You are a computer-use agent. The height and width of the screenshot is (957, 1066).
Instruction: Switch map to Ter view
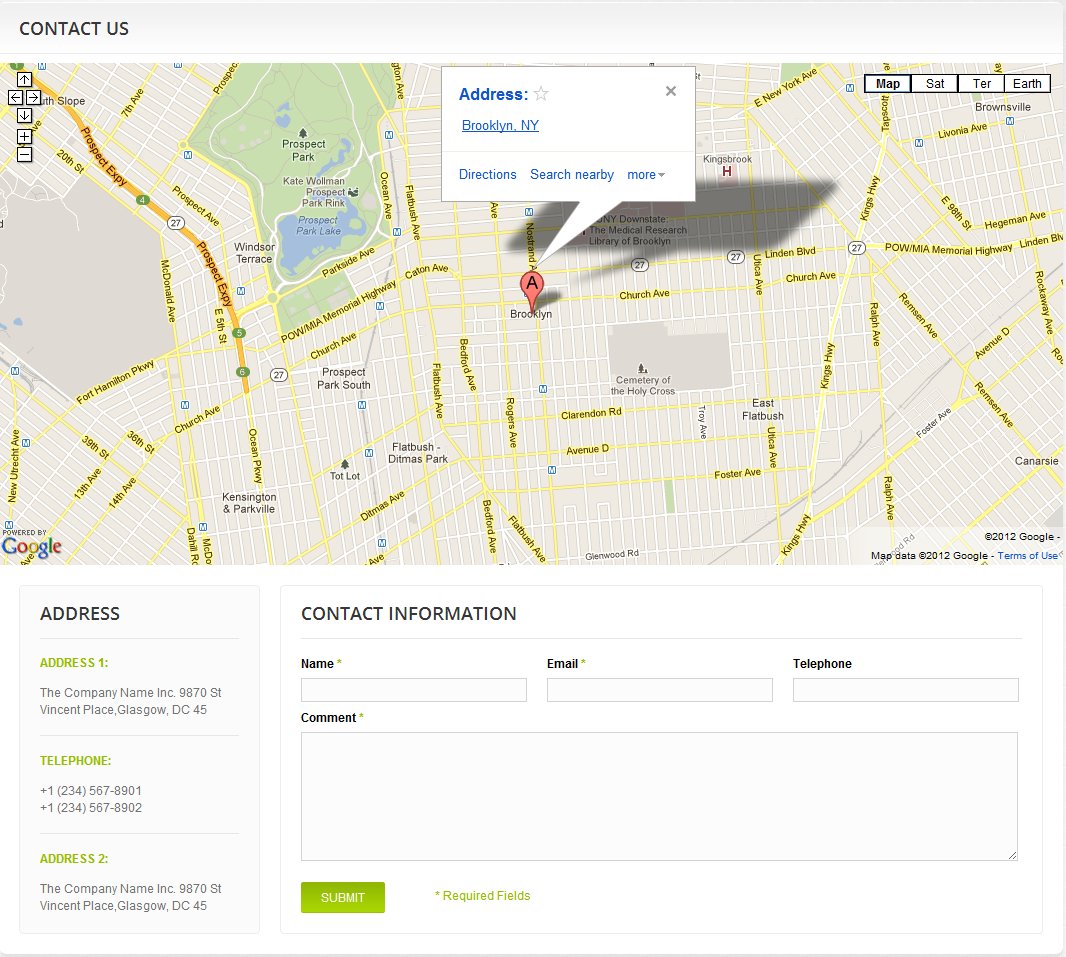pyautogui.click(x=981, y=84)
